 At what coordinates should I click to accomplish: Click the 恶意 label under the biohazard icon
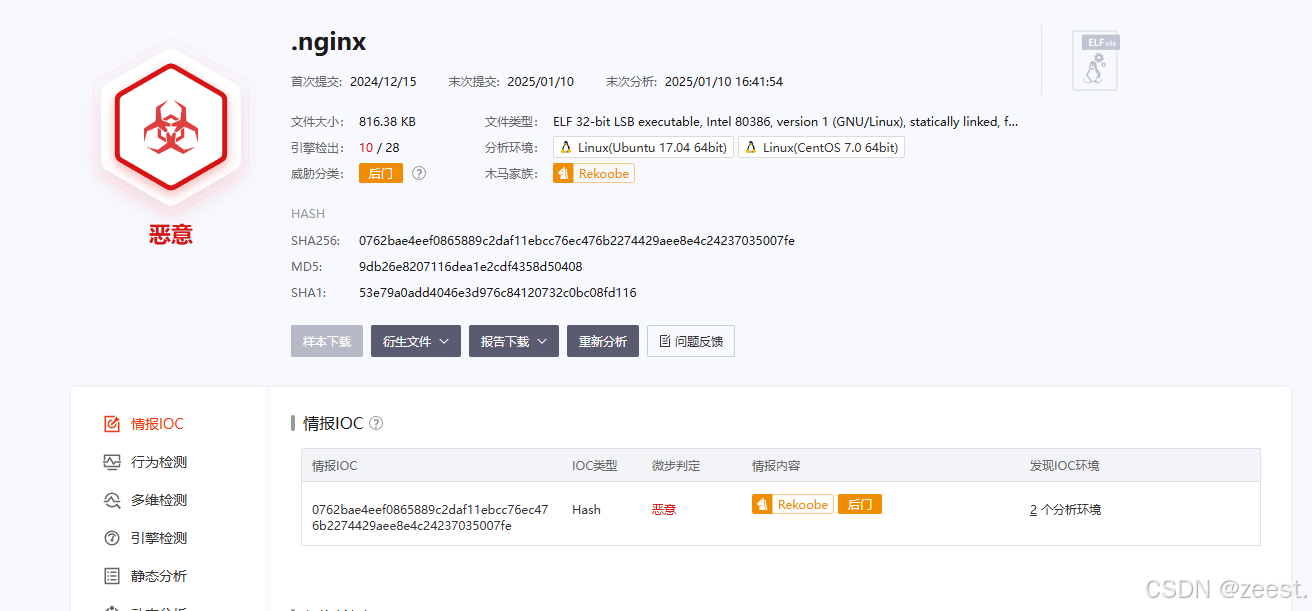[x=171, y=235]
